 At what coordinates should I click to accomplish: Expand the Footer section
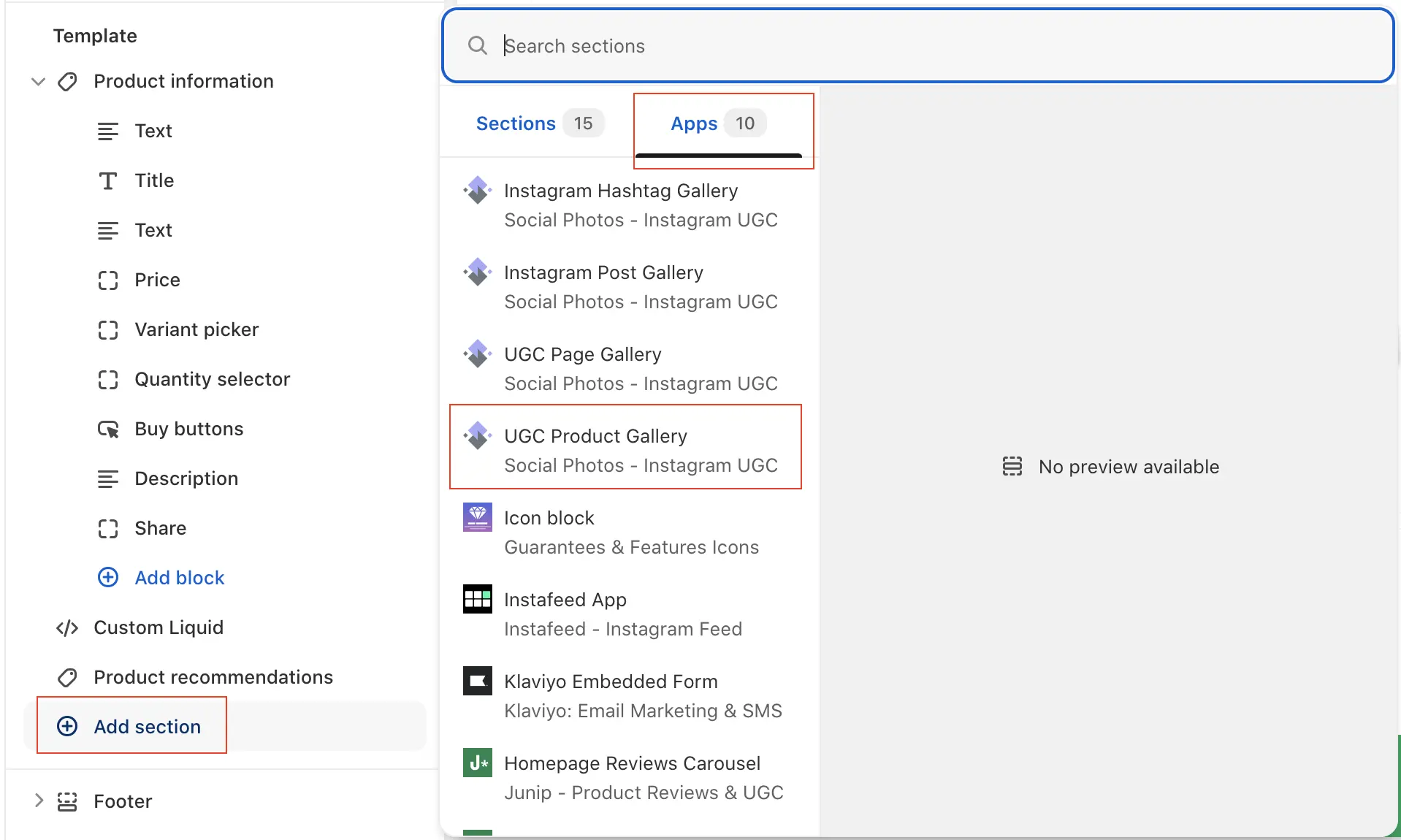coord(39,801)
